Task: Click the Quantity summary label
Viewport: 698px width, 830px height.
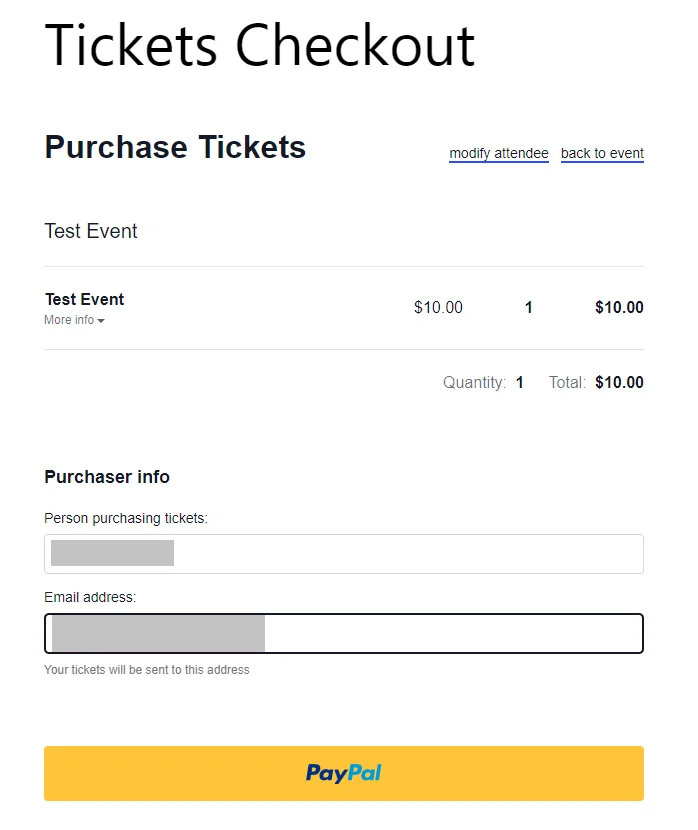Action: 474,382
